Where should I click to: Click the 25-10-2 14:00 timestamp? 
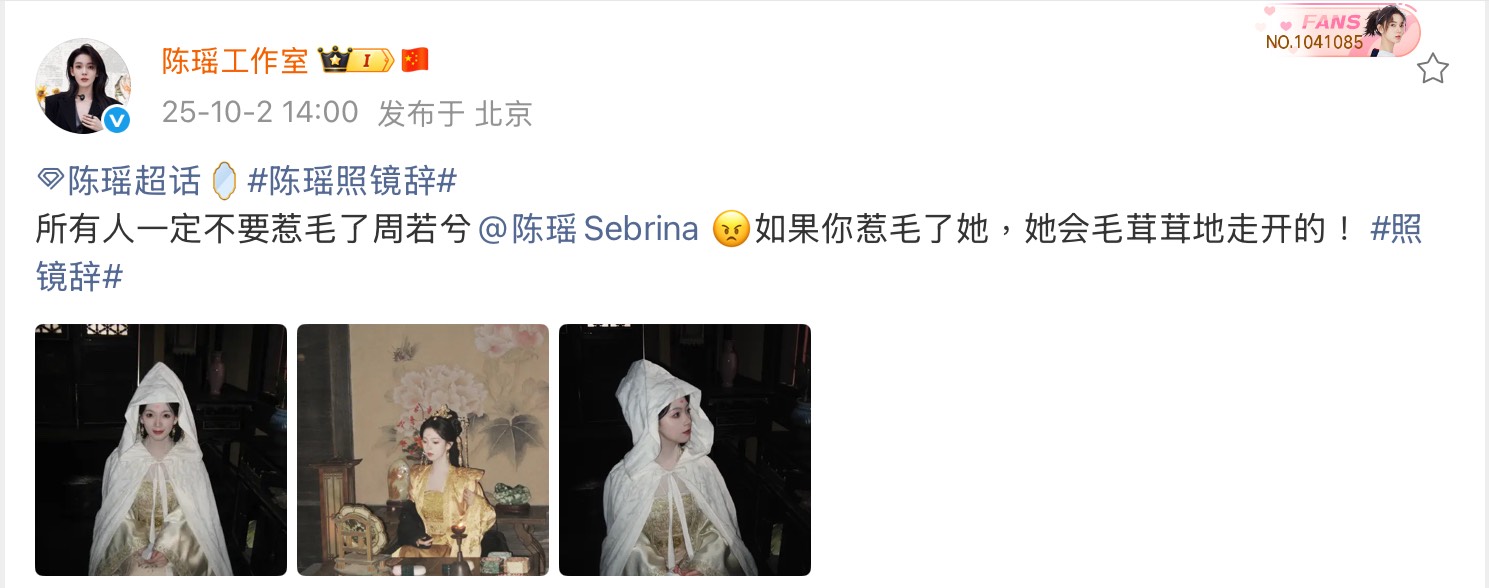point(260,112)
